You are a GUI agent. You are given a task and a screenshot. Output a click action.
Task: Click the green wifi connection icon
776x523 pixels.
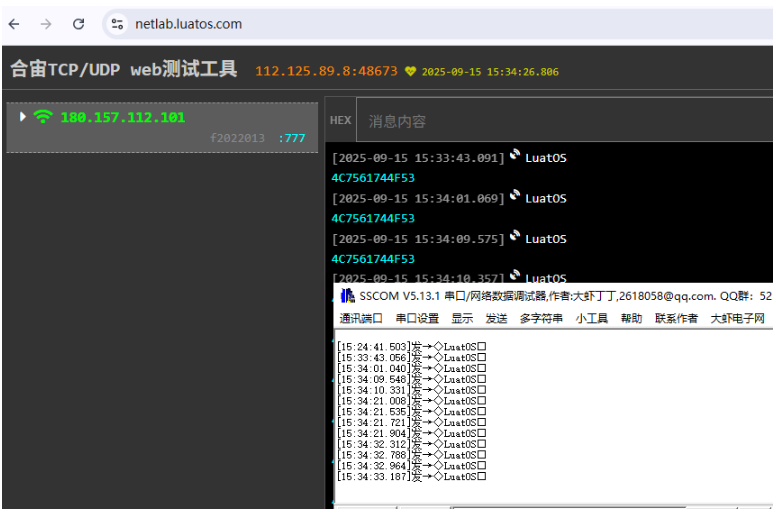point(43,117)
